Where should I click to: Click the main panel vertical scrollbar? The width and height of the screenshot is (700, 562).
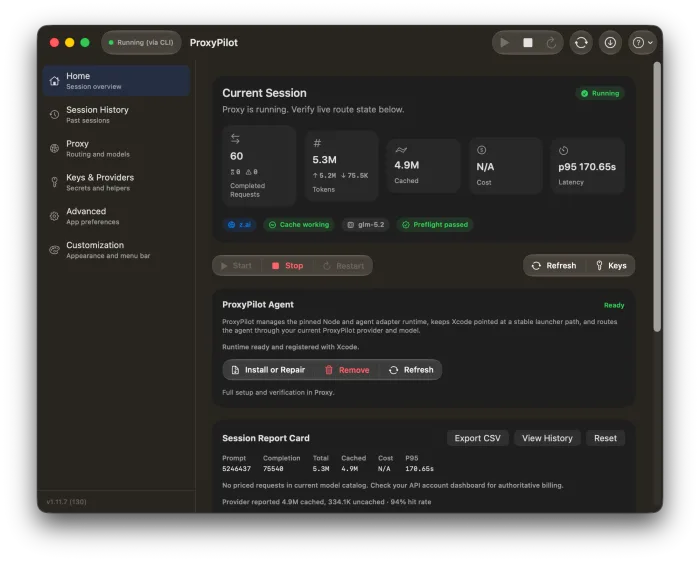[657, 197]
